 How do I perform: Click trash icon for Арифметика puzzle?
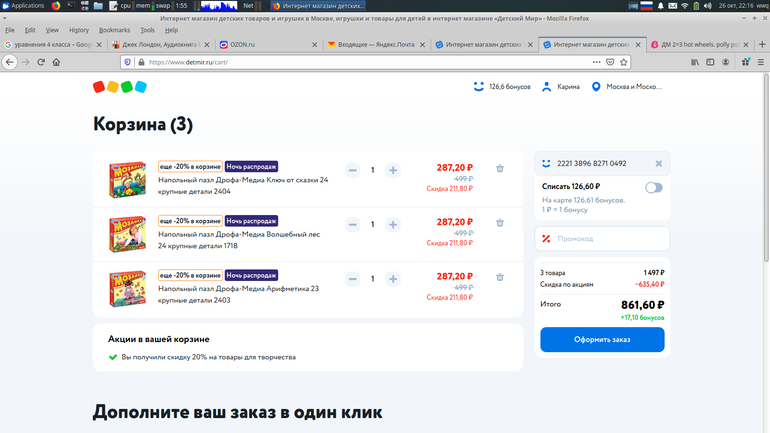pos(500,278)
